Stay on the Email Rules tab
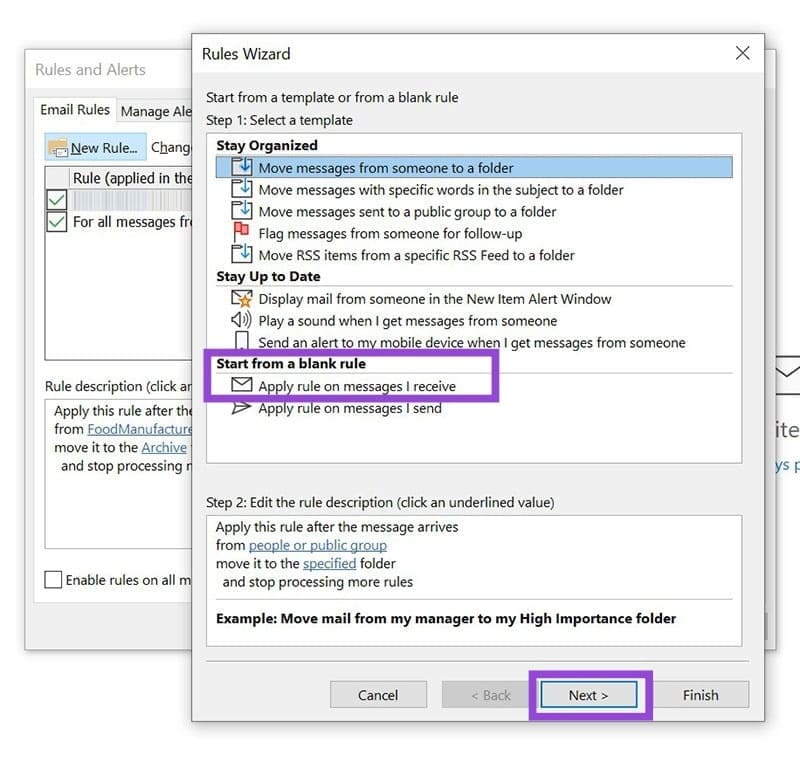 pos(75,109)
